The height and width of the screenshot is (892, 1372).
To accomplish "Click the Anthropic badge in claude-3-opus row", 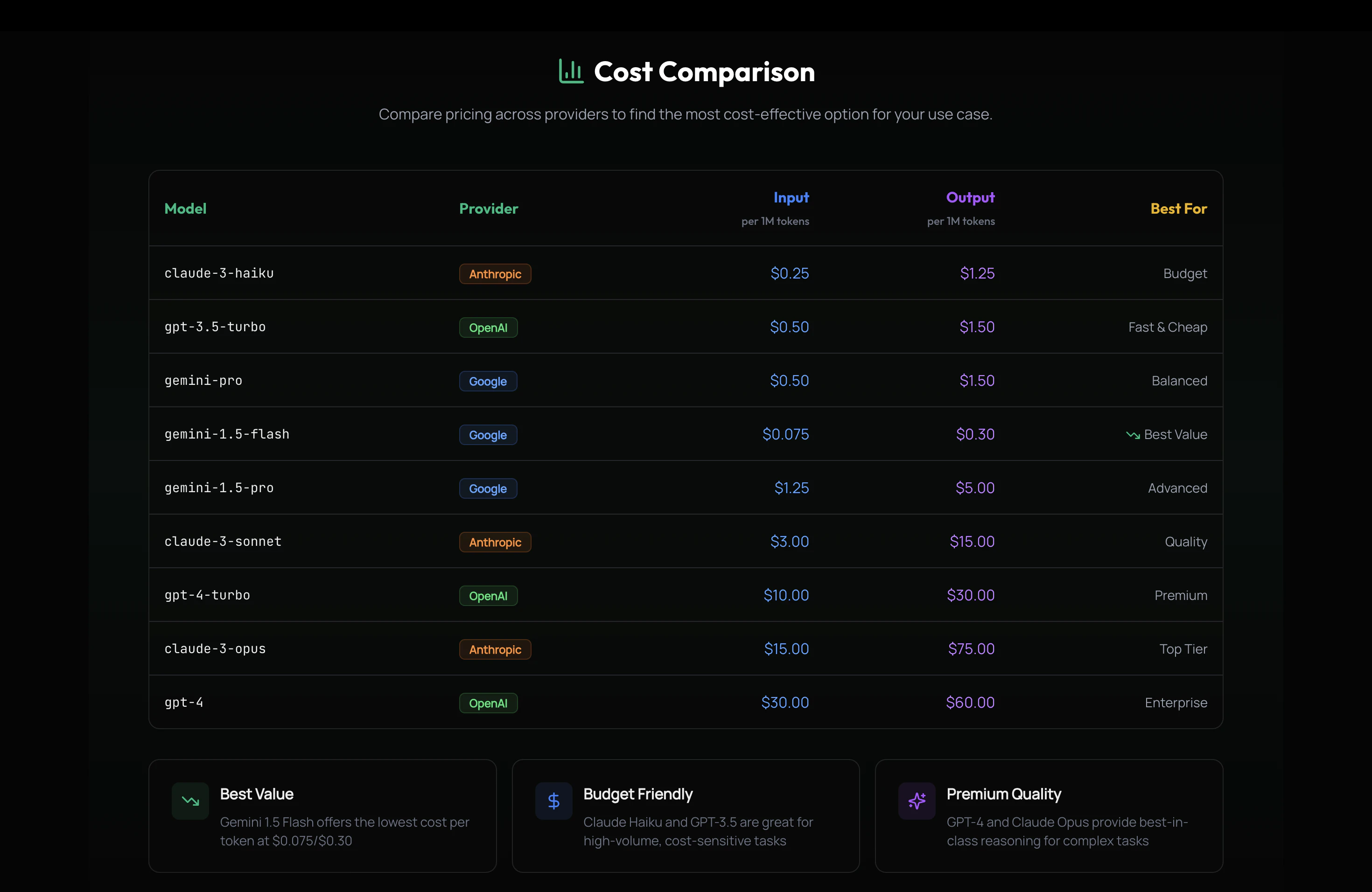I will pos(495,649).
